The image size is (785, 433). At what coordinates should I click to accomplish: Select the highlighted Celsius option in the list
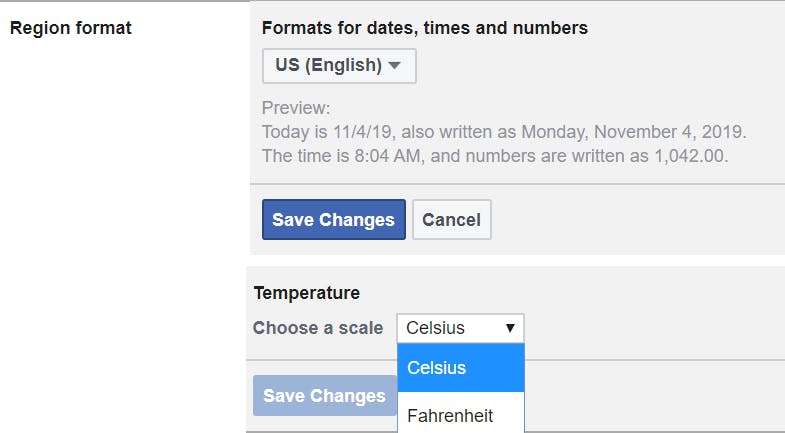[x=461, y=368]
